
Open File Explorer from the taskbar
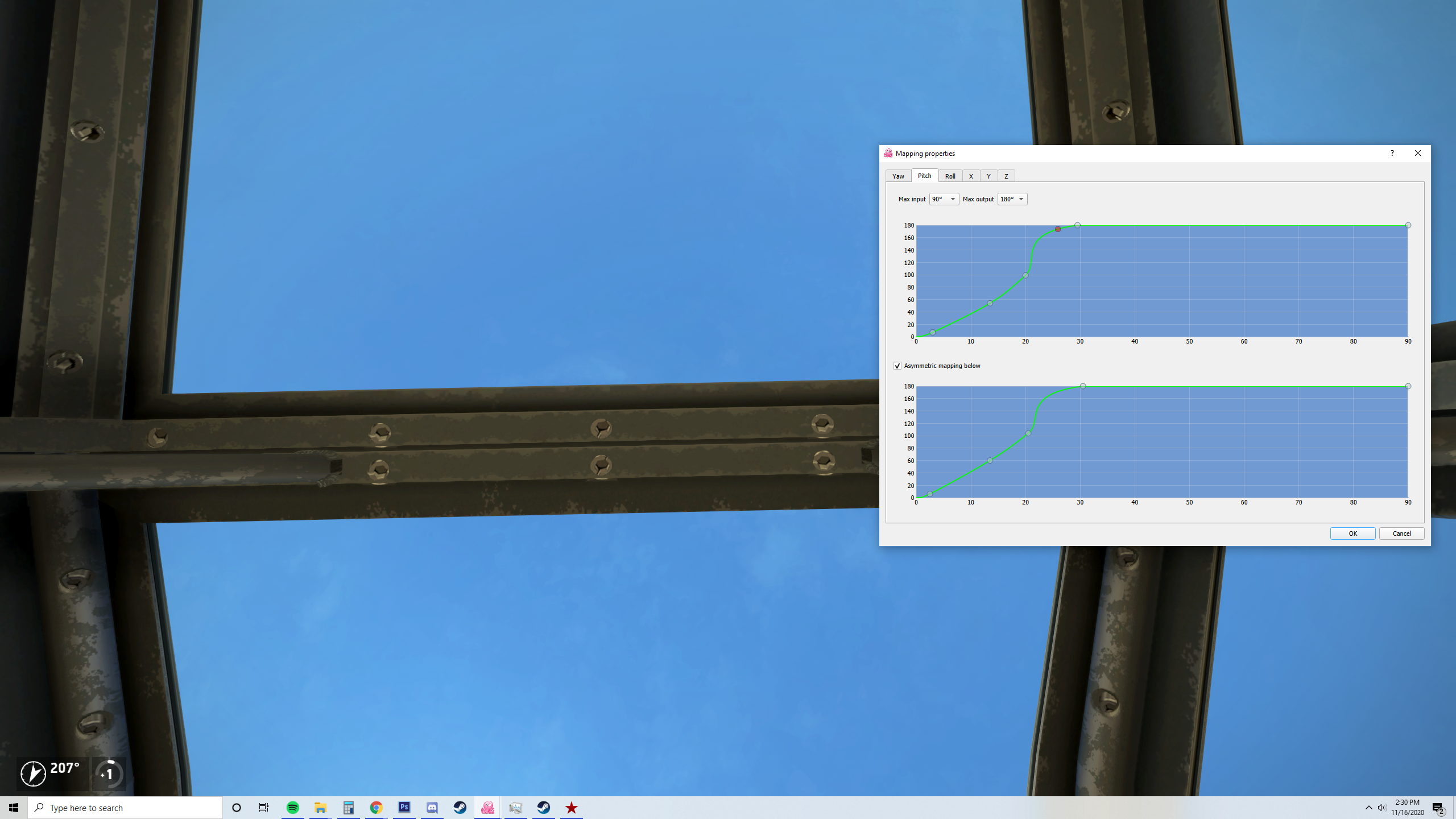[x=321, y=808]
